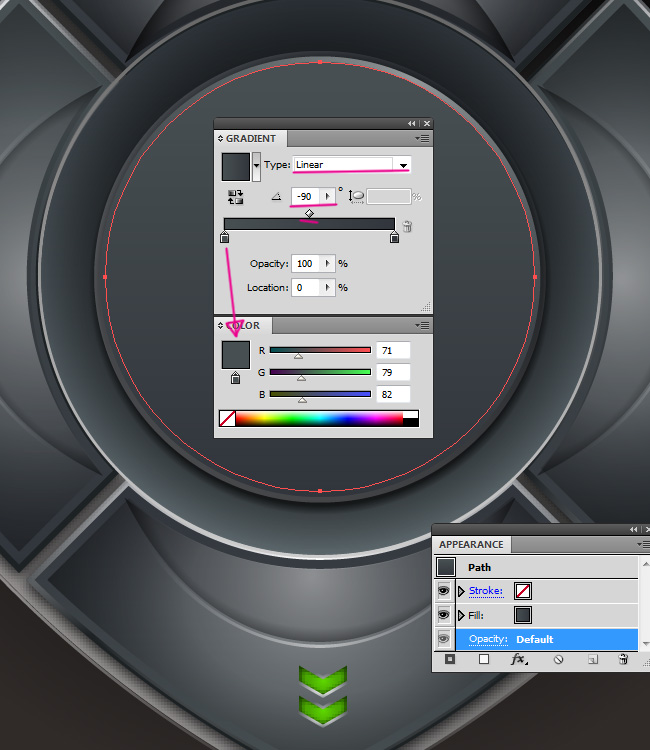Click Add New Stroke in Appearance panel
The image size is (650, 750).
[451, 660]
